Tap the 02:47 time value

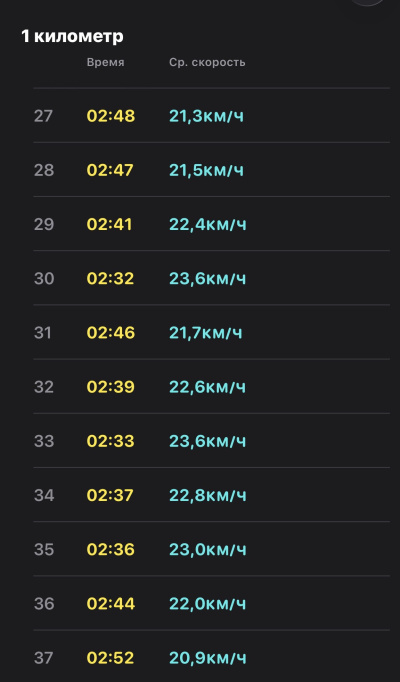(x=110, y=170)
